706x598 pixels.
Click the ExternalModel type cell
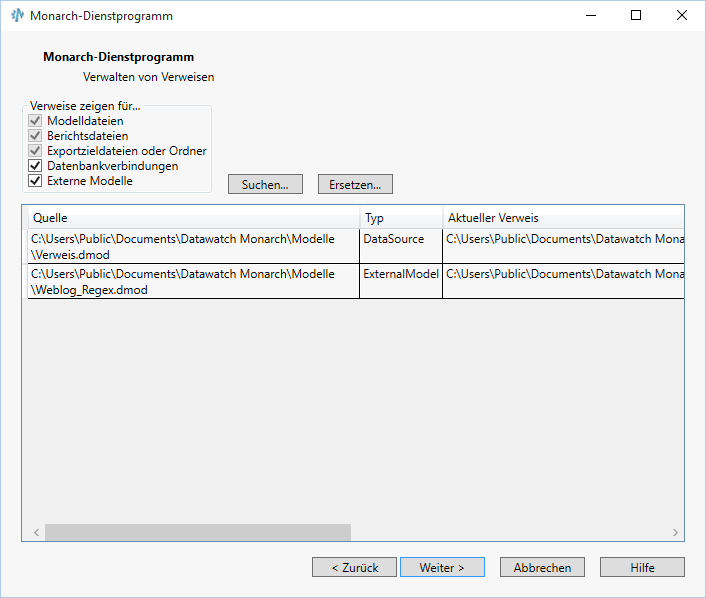pyautogui.click(x=401, y=274)
